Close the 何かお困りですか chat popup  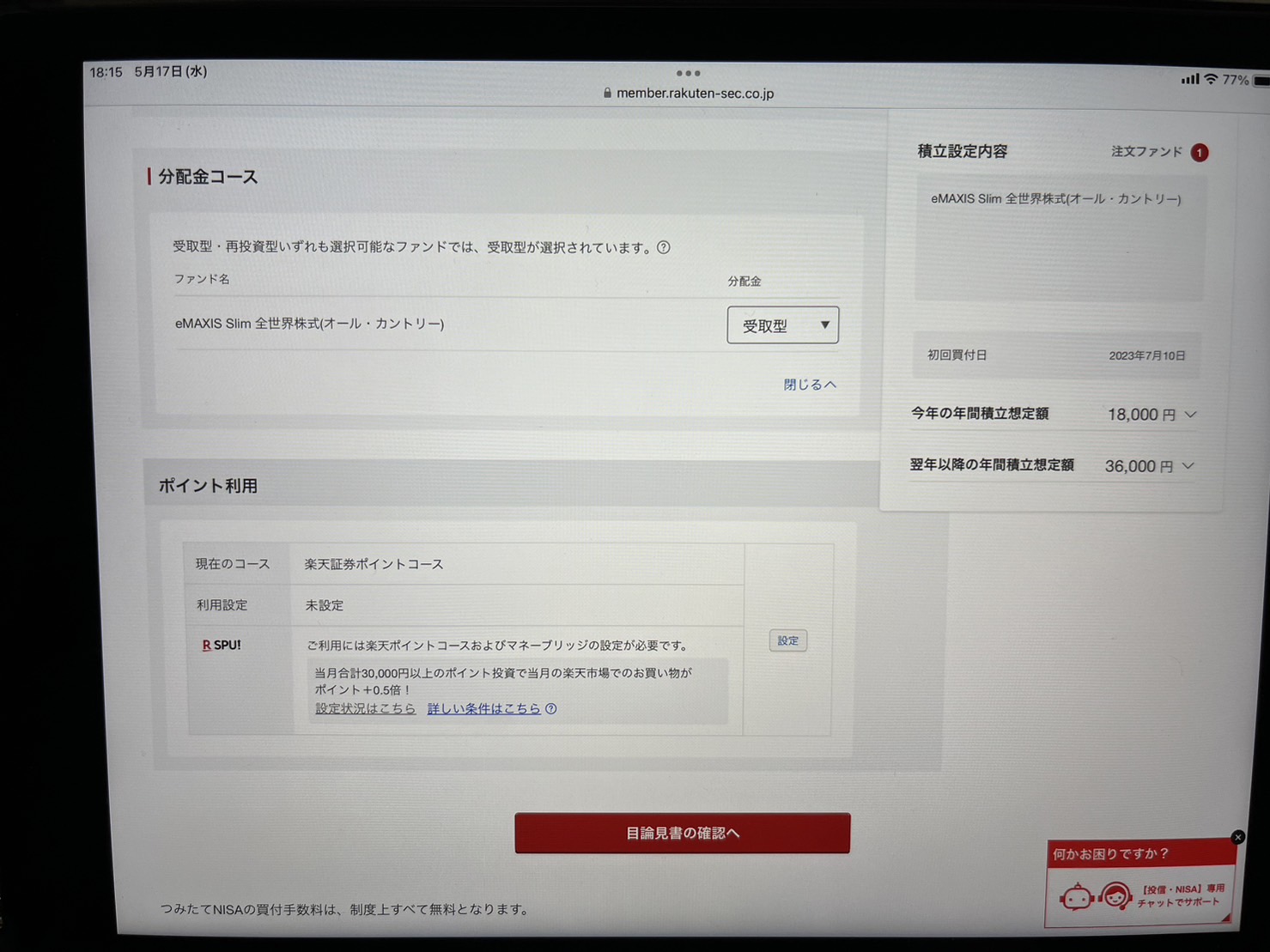point(1237,837)
